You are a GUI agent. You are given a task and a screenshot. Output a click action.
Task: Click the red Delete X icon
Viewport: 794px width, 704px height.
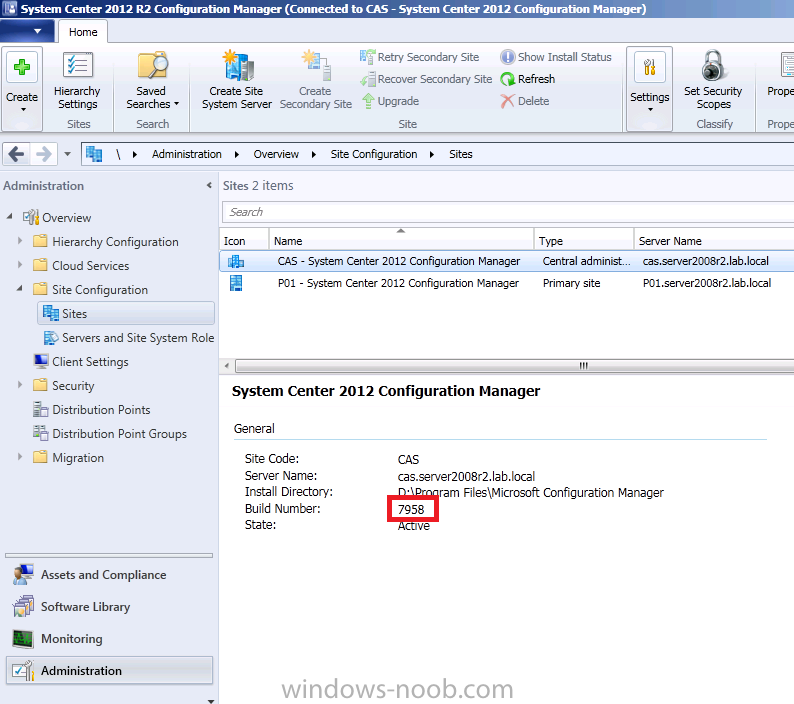[x=507, y=101]
